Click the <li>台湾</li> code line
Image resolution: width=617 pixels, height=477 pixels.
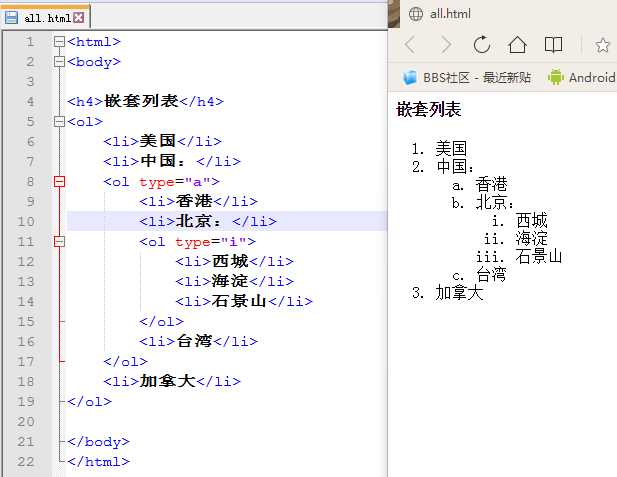tap(198, 341)
